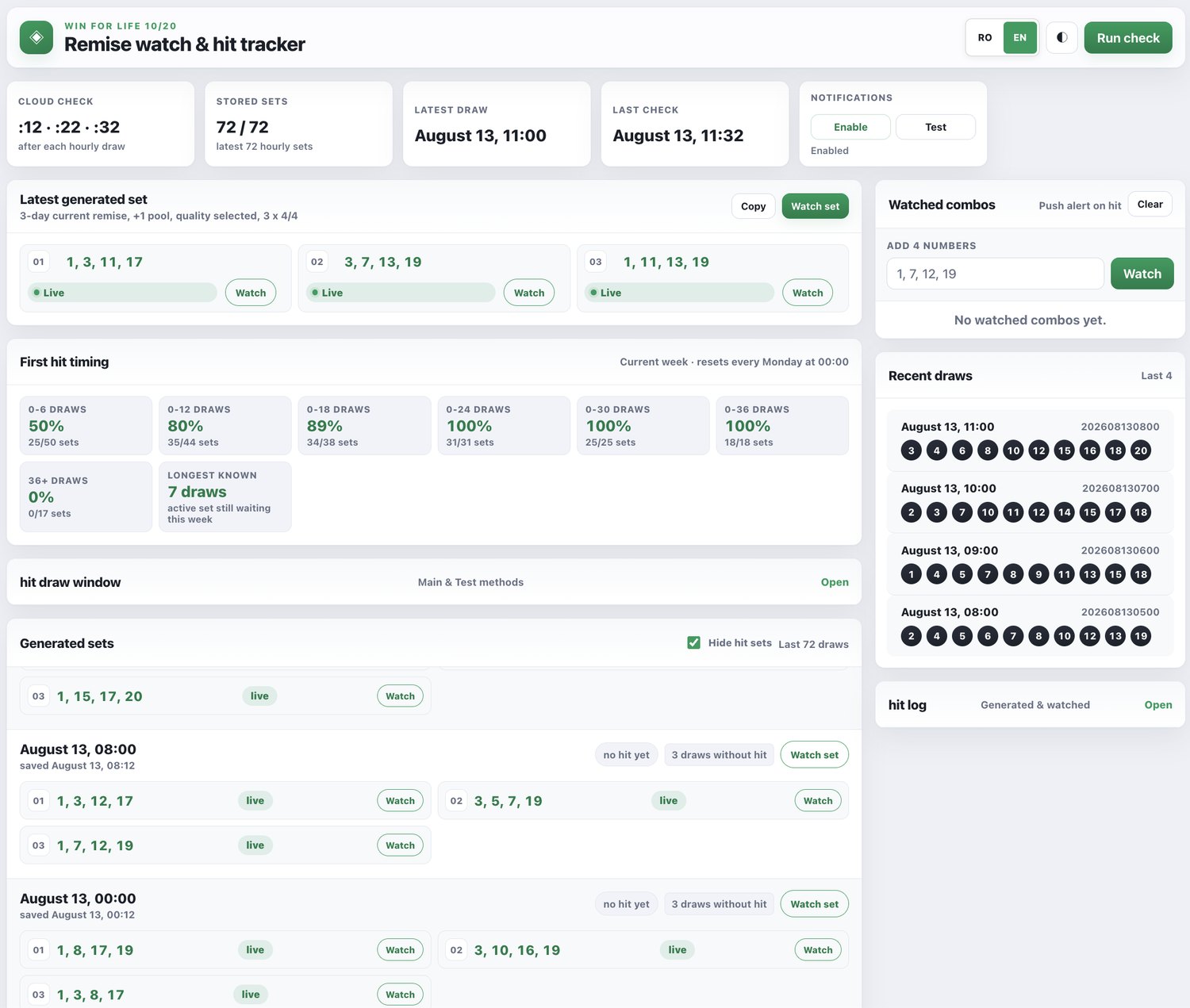This screenshot has width=1190, height=1008.
Task: Watch the August 13, 00:00 set
Action: tap(814, 904)
